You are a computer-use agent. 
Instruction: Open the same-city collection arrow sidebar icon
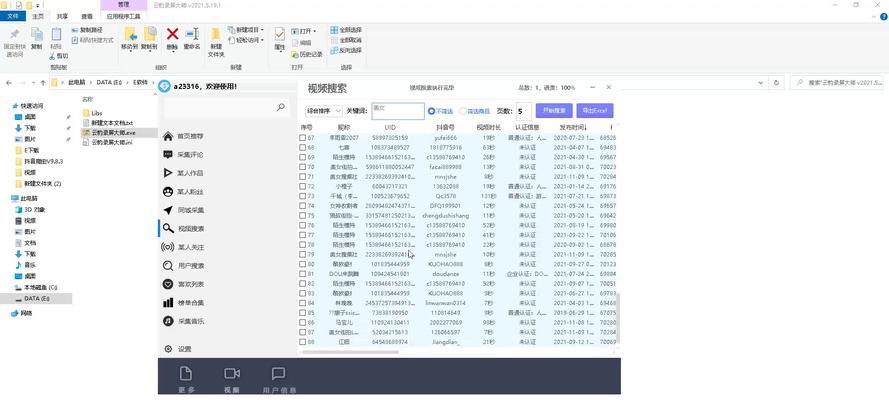tap(168, 210)
